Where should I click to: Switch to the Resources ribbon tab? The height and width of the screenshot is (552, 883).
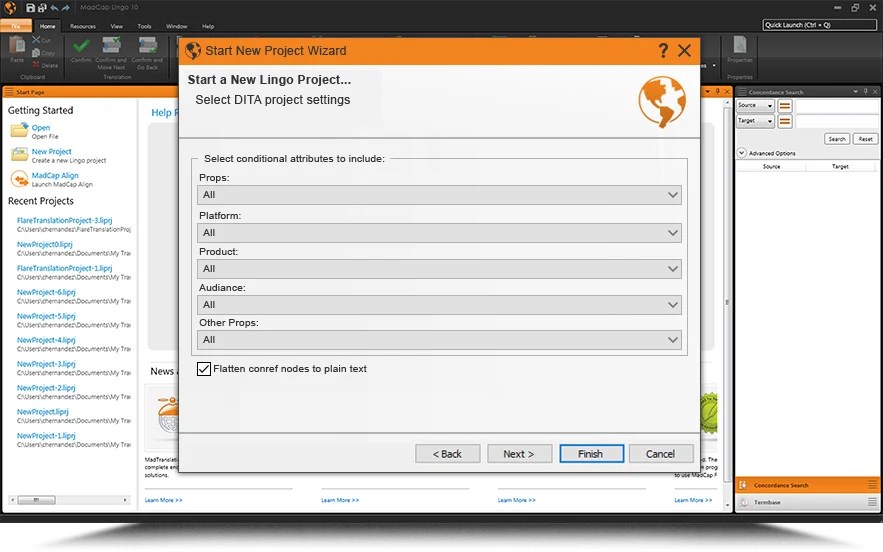pos(83,26)
